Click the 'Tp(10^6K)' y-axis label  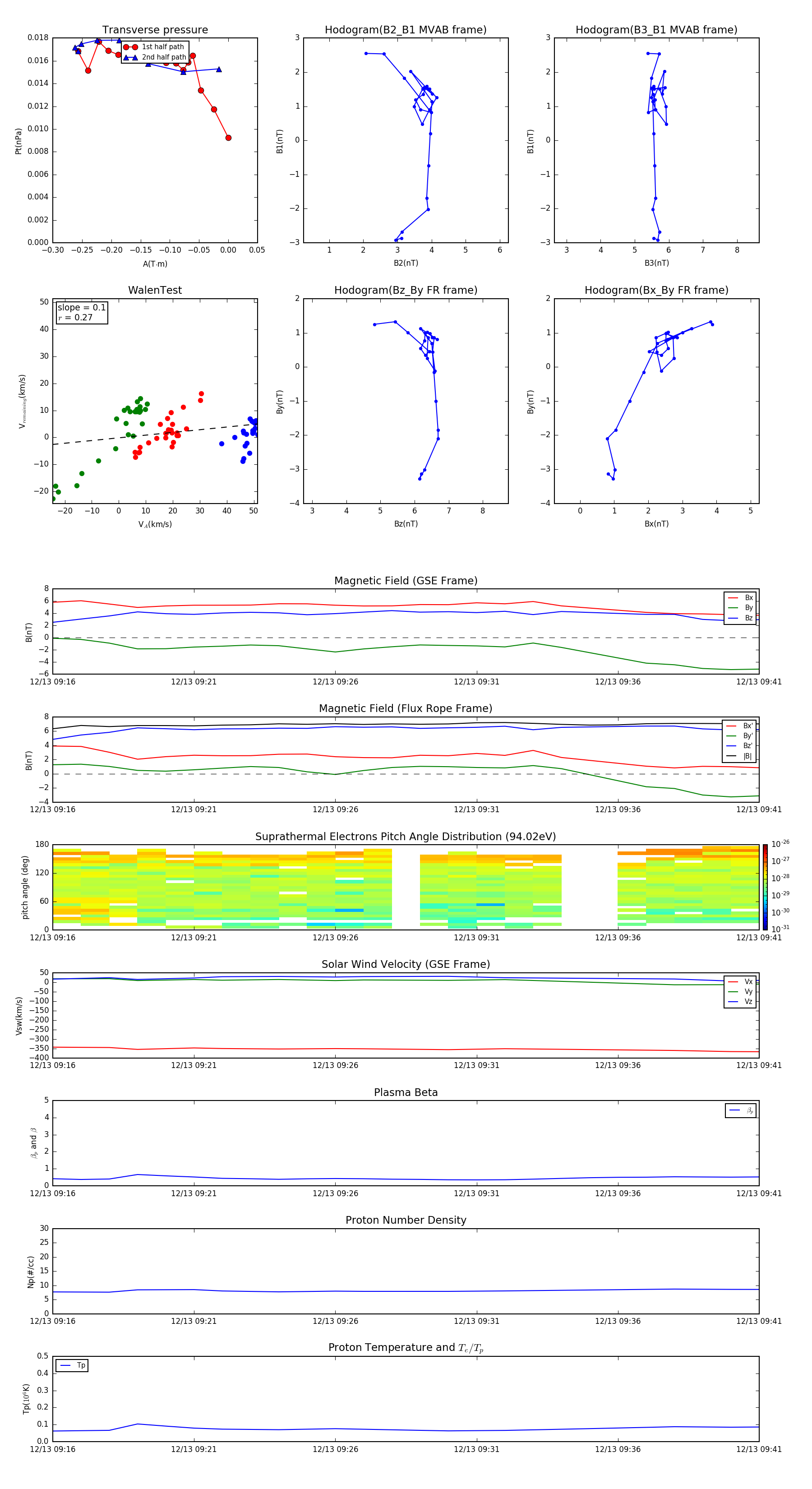(x=26, y=1398)
